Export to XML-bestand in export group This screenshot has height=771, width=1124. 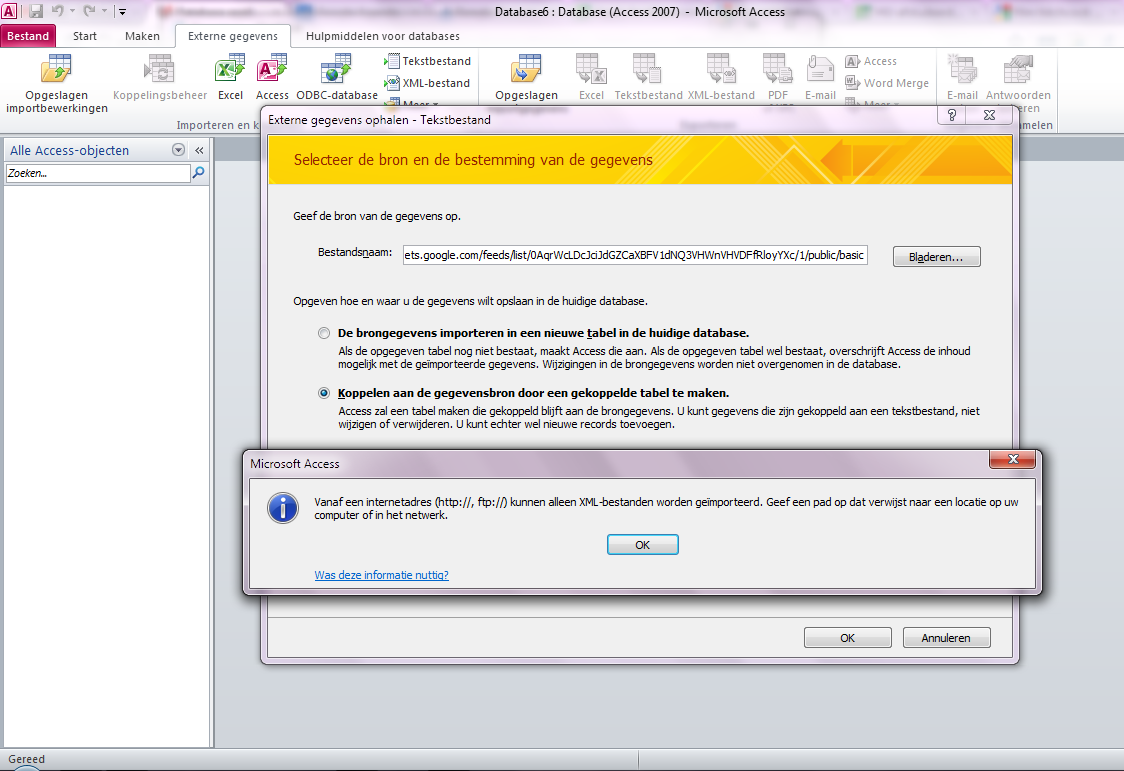721,77
